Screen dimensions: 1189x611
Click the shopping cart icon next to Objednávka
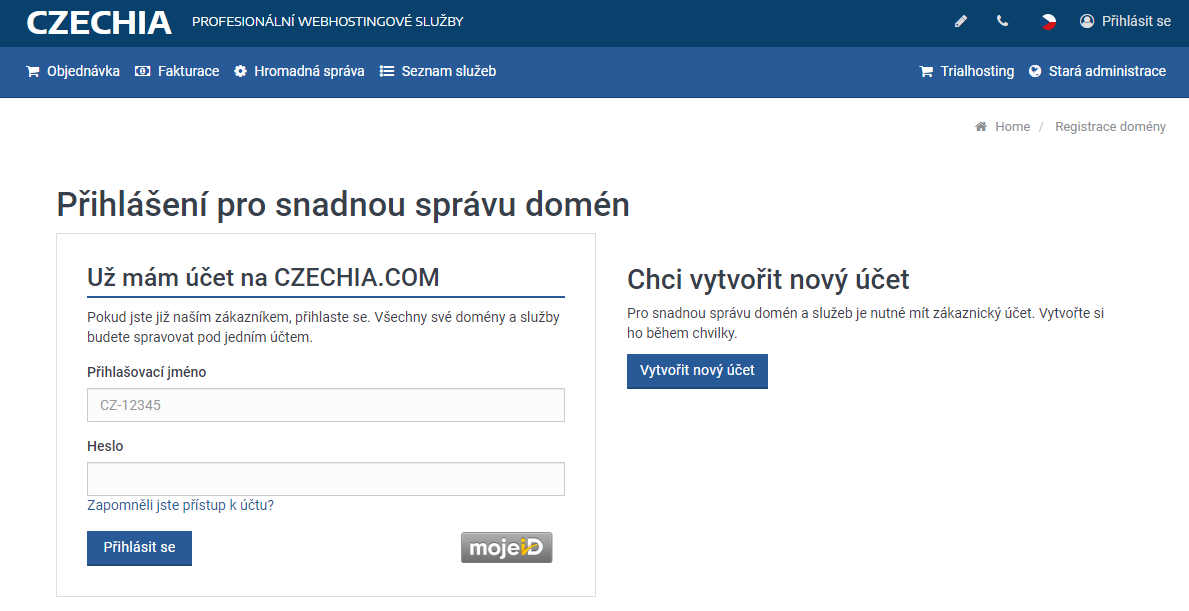click(x=33, y=71)
